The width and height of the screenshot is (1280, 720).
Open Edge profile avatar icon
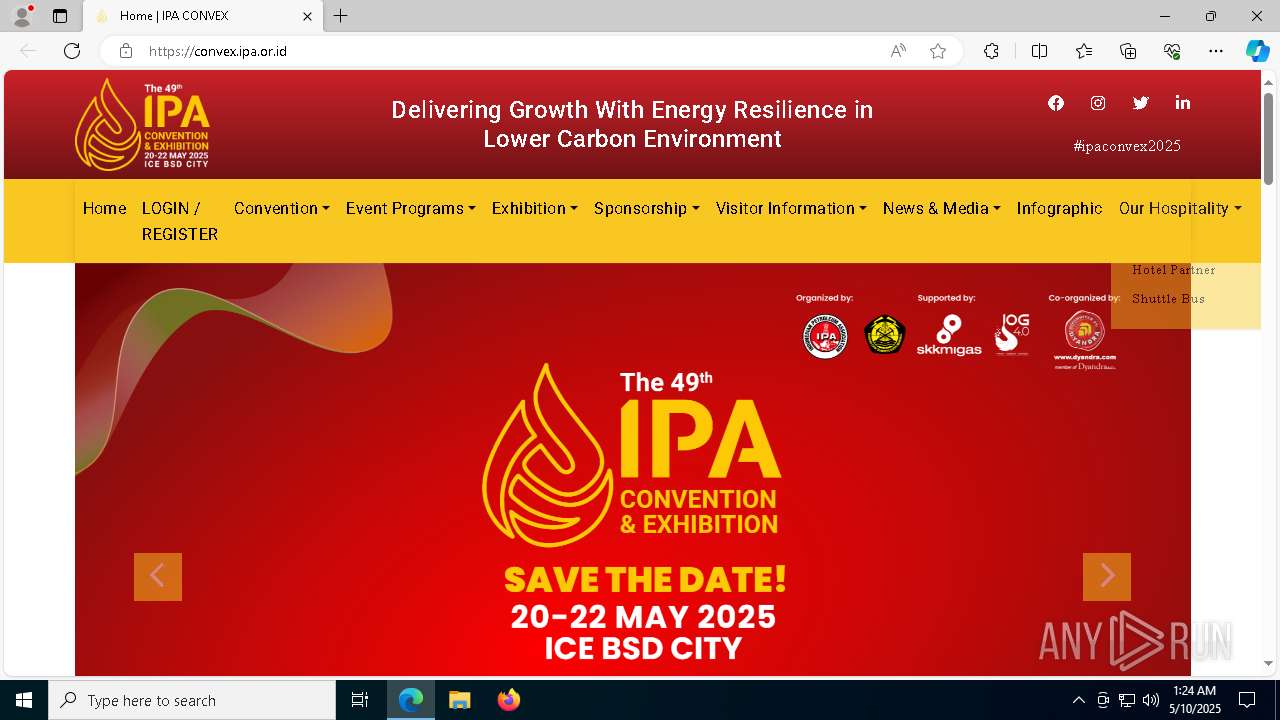click(x=22, y=16)
